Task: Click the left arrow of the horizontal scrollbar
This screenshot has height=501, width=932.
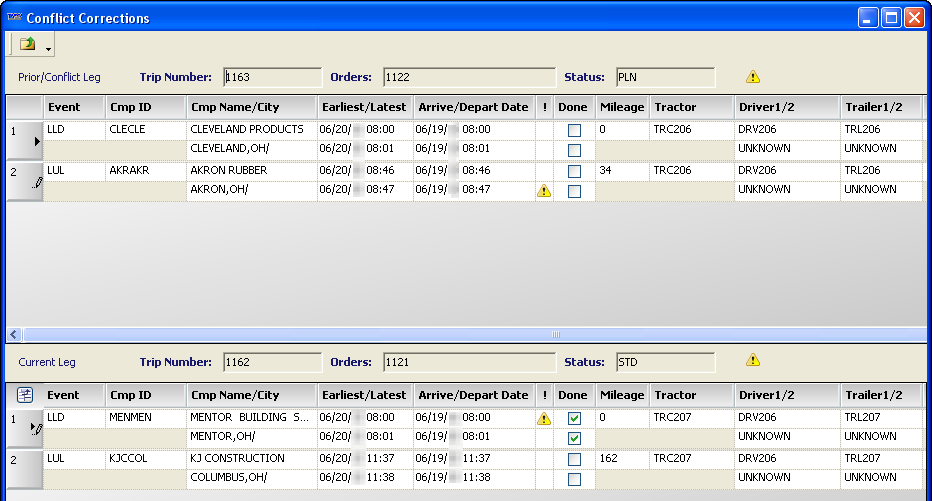Action: [14, 335]
